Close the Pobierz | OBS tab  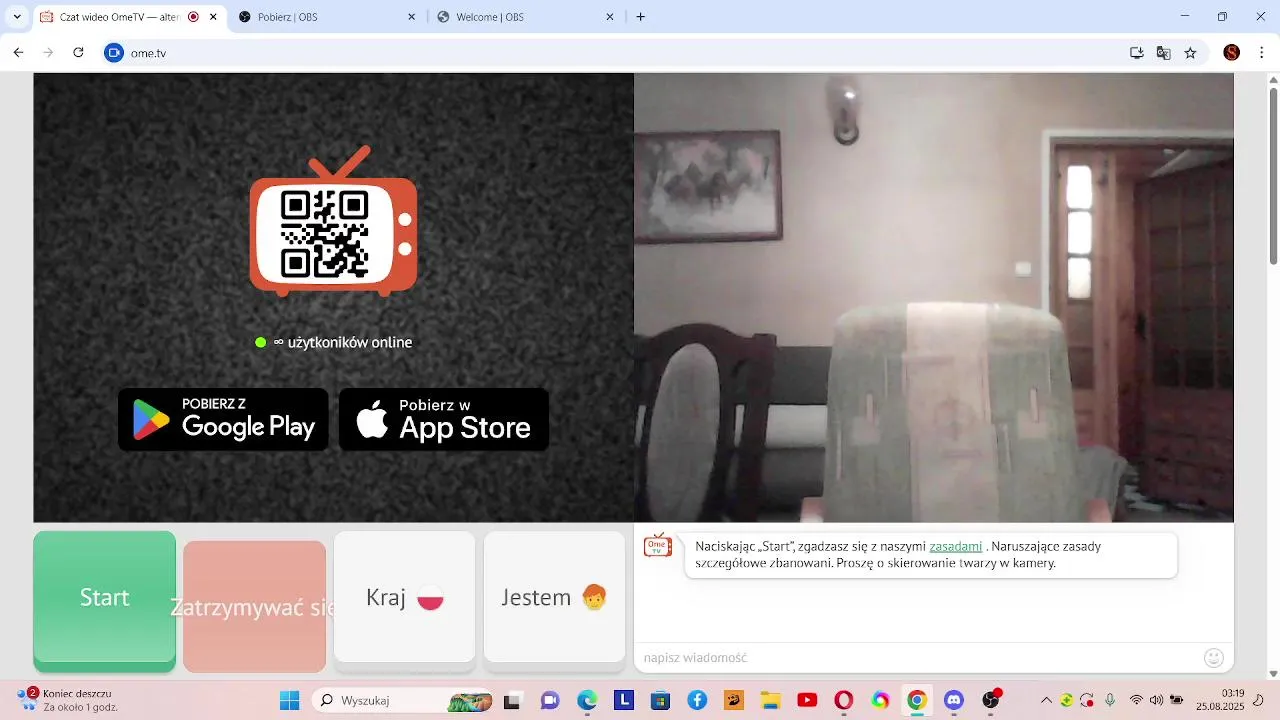411,17
